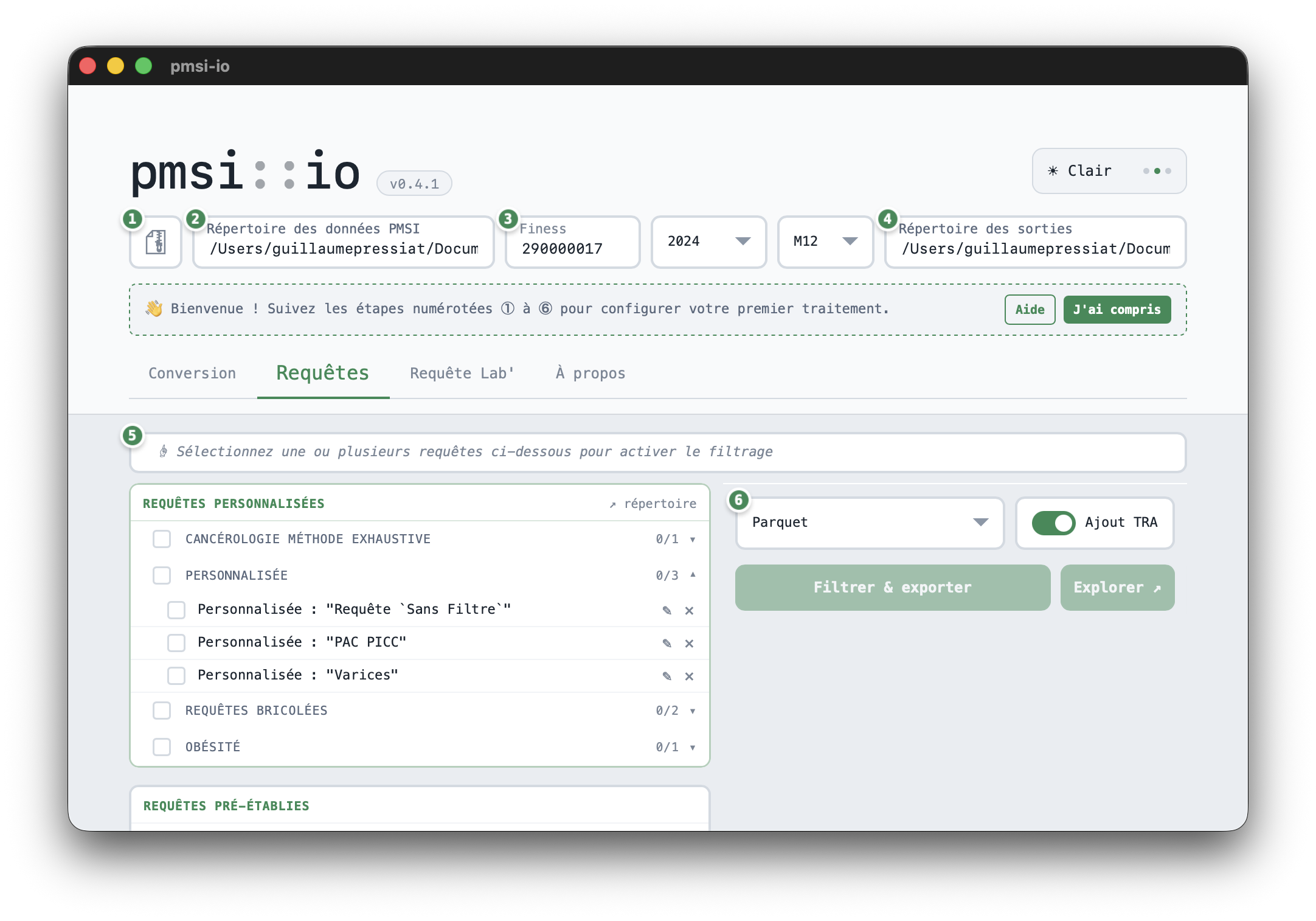Image resolution: width=1316 pixels, height=921 pixels.
Task: Open the répertoire link
Action: point(653,504)
